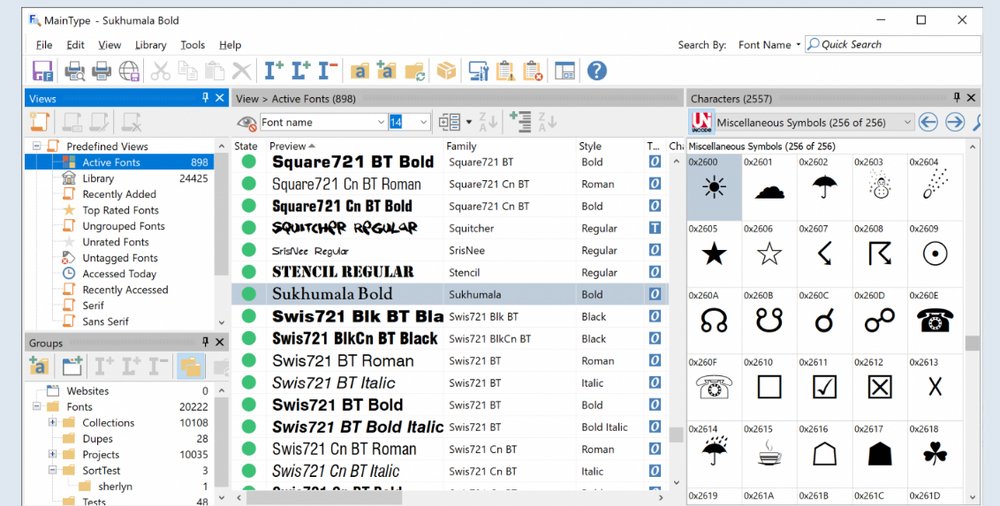Click the clipboard error report icon
Viewport: 1000px width, 506px height.
pyautogui.click(x=533, y=71)
